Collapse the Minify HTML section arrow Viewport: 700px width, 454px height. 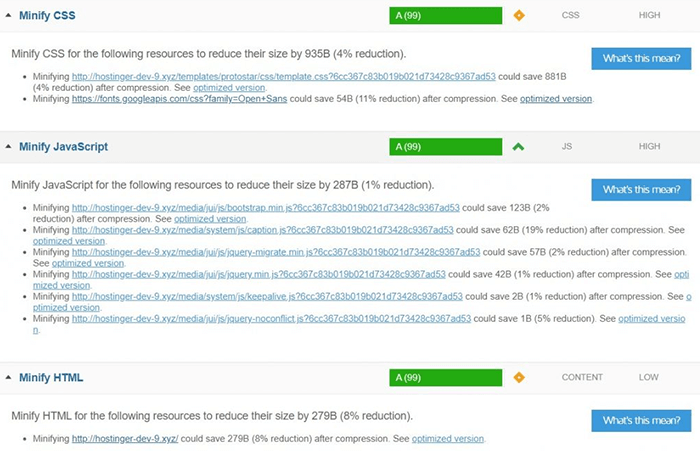(x=8, y=377)
